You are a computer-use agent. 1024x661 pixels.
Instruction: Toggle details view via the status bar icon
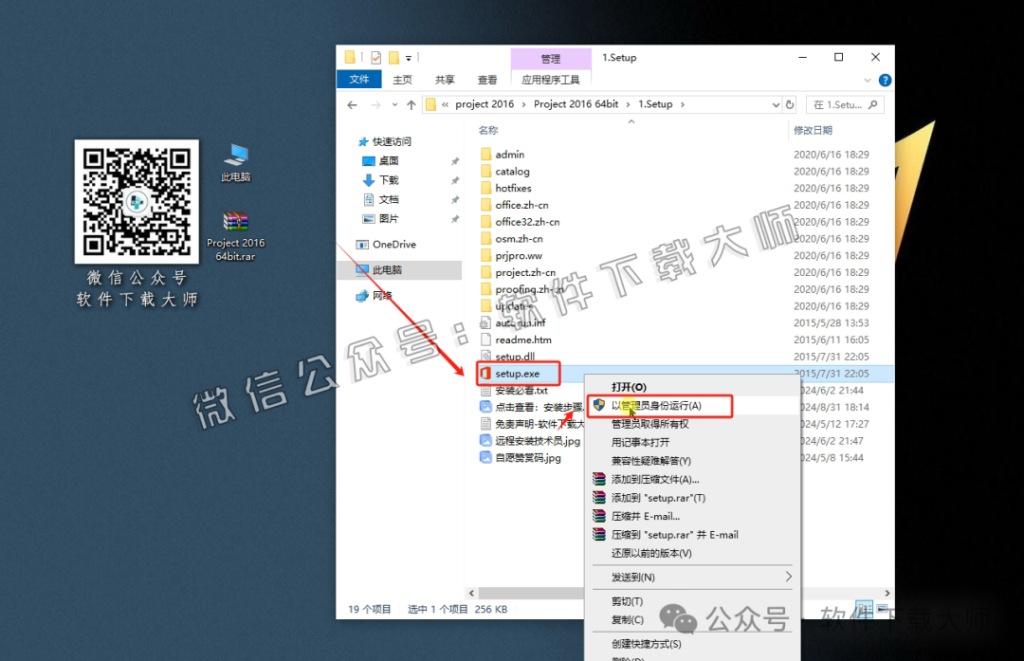tap(864, 608)
